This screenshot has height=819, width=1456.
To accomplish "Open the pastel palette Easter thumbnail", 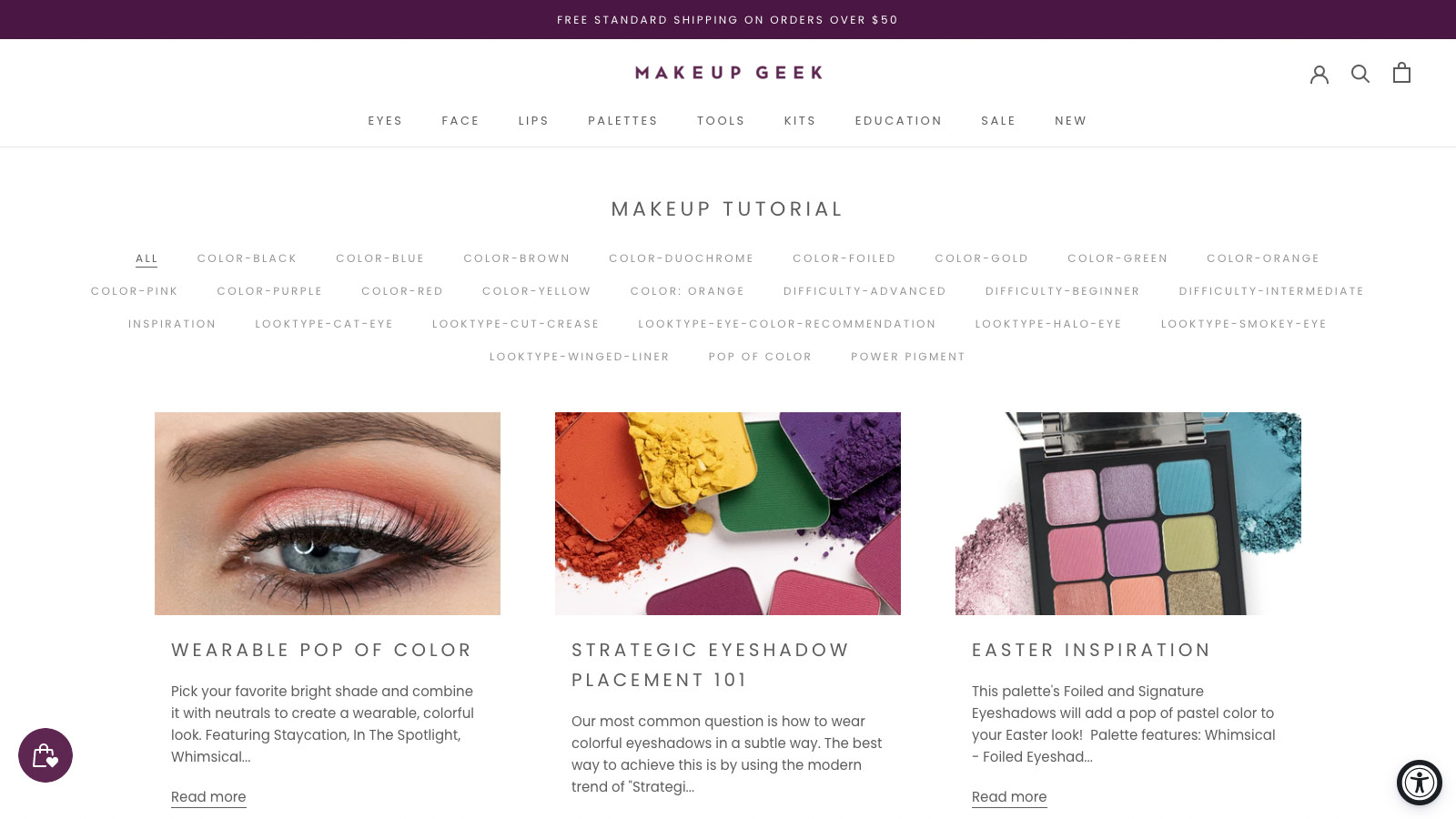I will (x=1128, y=513).
